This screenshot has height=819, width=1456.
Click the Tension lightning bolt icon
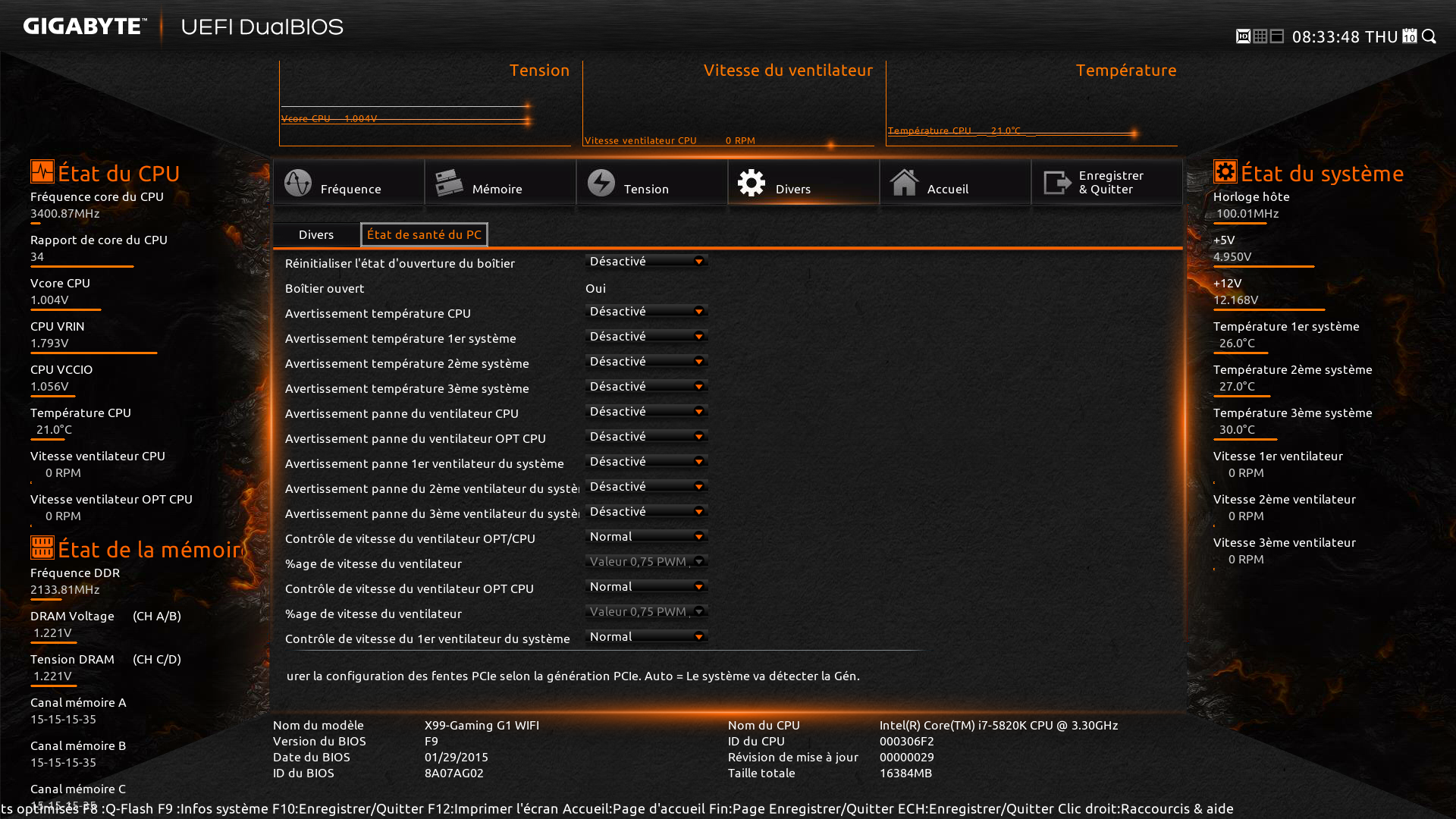click(x=601, y=183)
